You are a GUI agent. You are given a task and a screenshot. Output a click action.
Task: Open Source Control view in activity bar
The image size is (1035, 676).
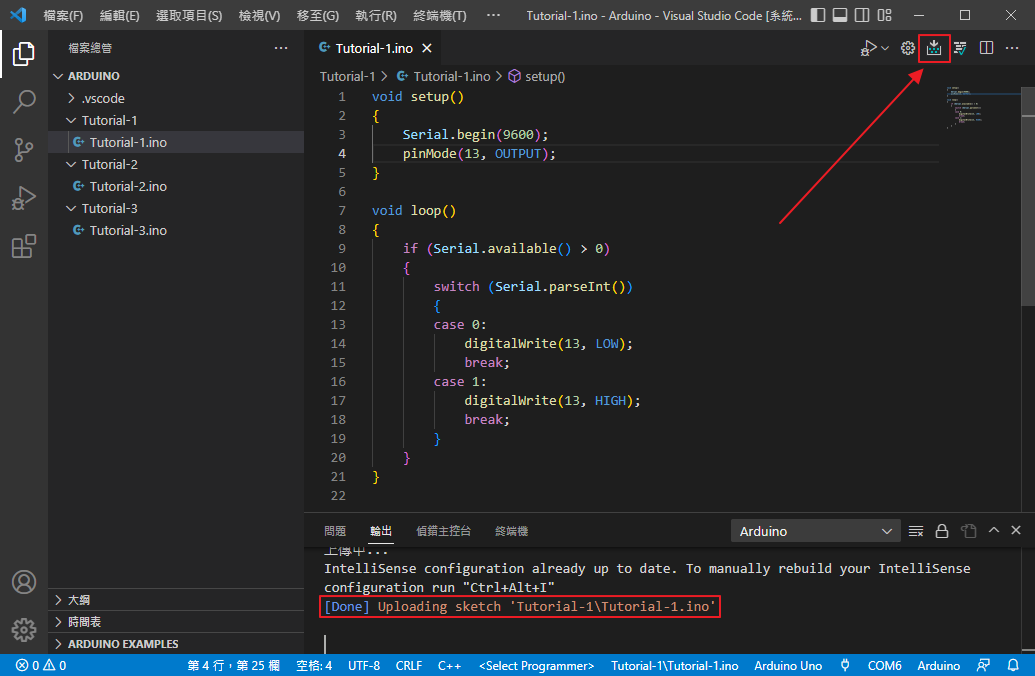[24, 150]
